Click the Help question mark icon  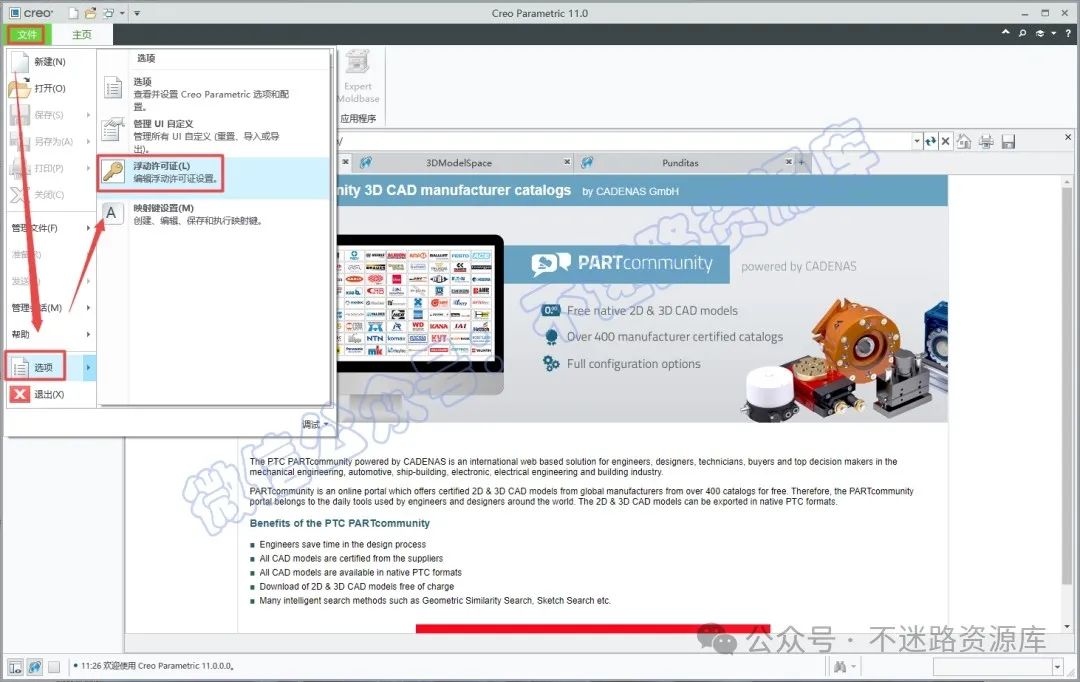(x=1068, y=33)
